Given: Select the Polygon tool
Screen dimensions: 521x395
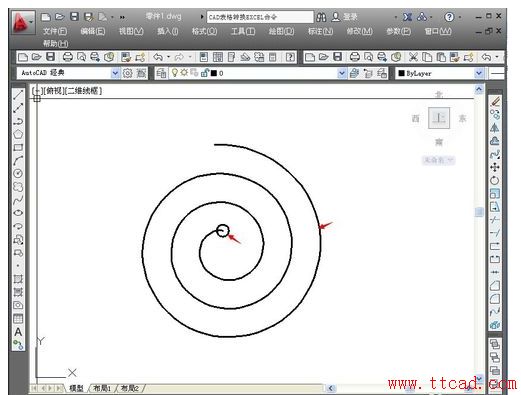Looking at the screenshot, I should (18, 134).
